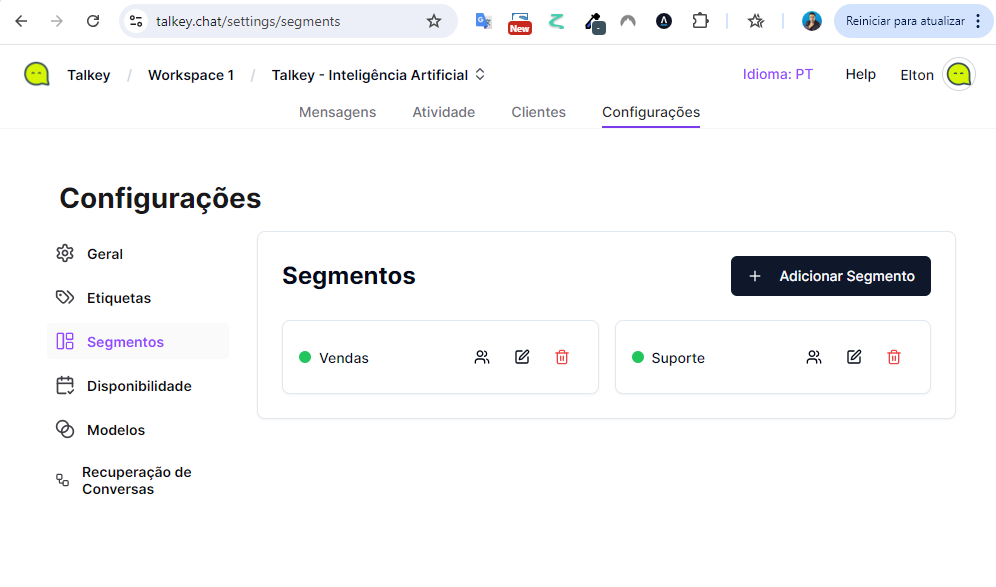Focus the browser address bar
Screen dimensions: 996x587
280,21
